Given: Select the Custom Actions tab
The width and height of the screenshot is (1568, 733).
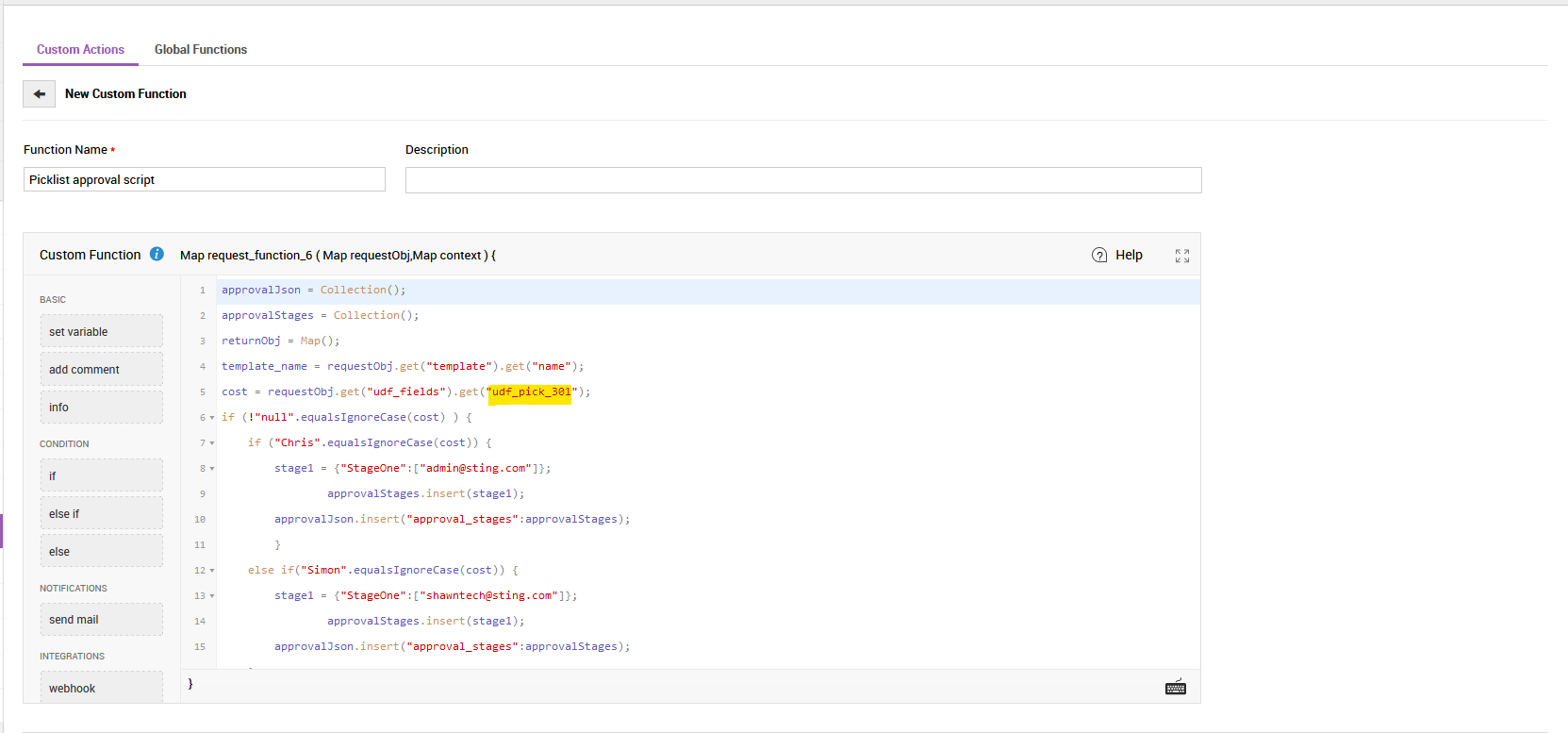Looking at the screenshot, I should [x=80, y=50].
